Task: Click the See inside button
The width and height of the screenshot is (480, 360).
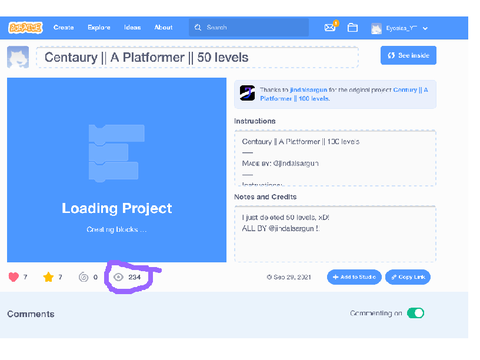Action: (408, 55)
